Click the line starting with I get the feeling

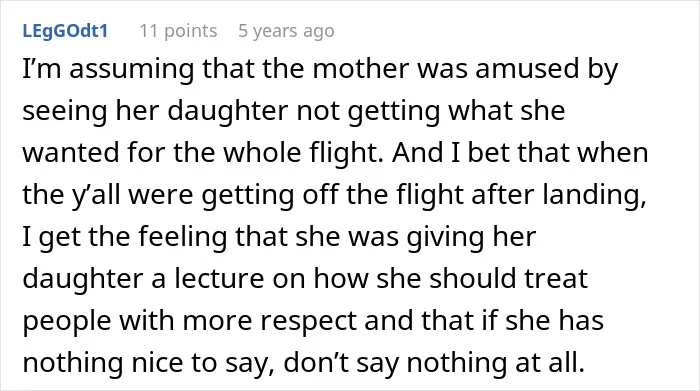tap(279, 237)
